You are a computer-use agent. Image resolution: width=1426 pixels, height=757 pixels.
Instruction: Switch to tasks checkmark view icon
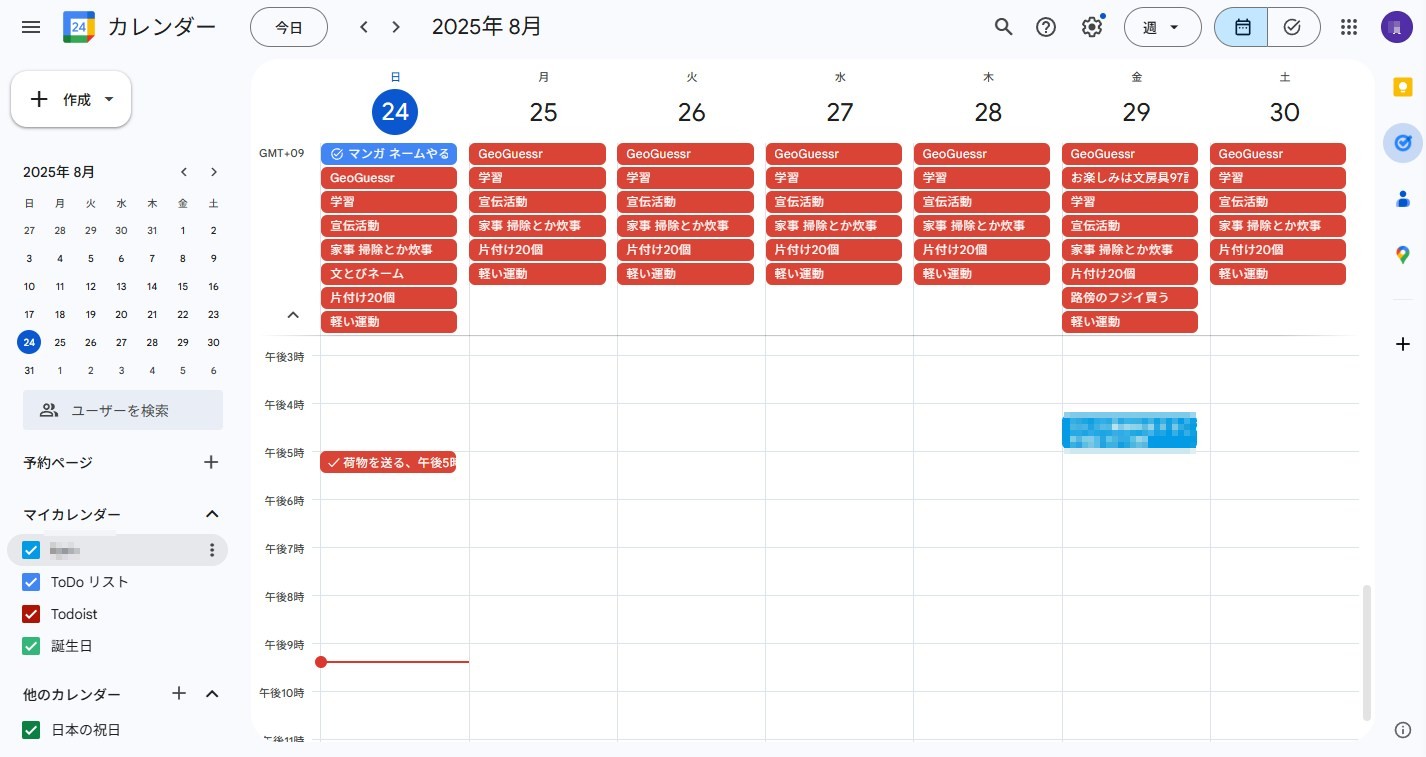[1293, 27]
